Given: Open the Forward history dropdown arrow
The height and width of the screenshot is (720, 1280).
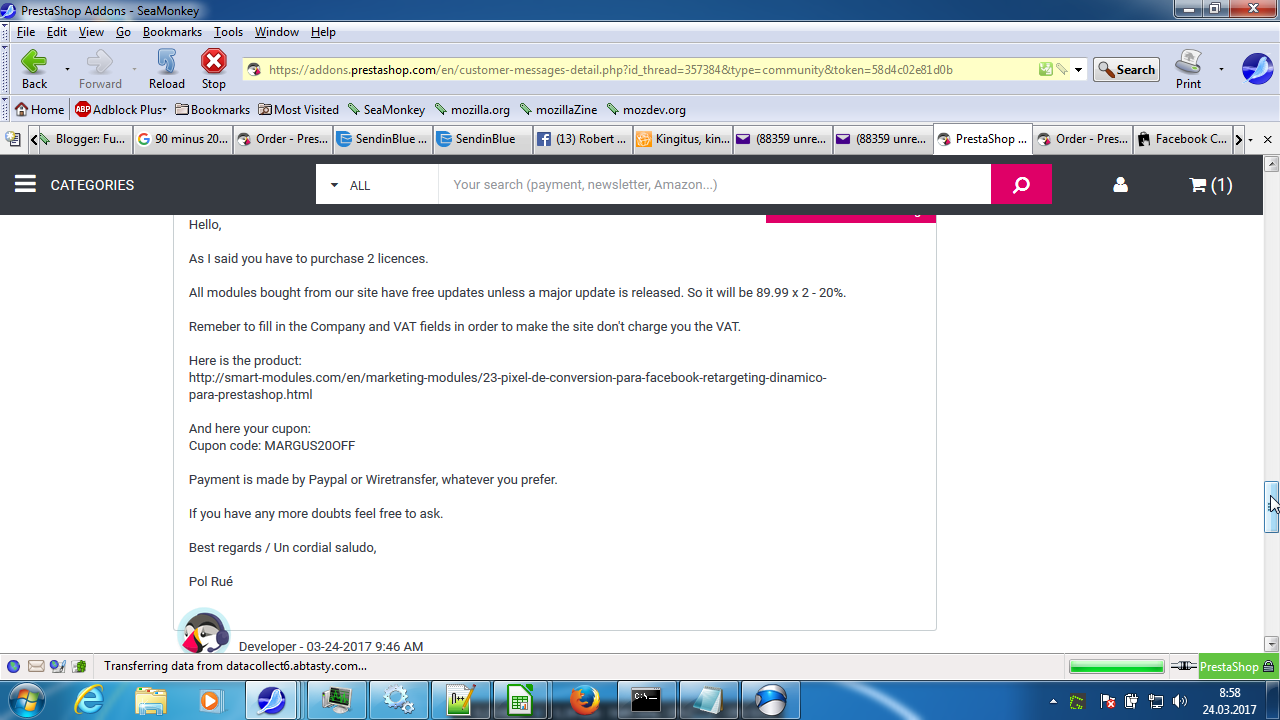Looking at the screenshot, I should (x=134, y=70).
